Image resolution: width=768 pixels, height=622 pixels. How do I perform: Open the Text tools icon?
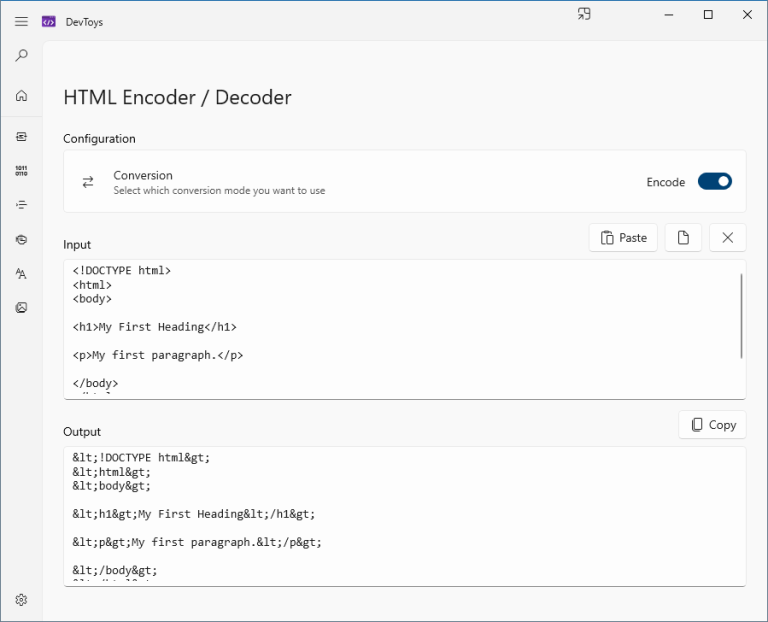tap(21, 273)
